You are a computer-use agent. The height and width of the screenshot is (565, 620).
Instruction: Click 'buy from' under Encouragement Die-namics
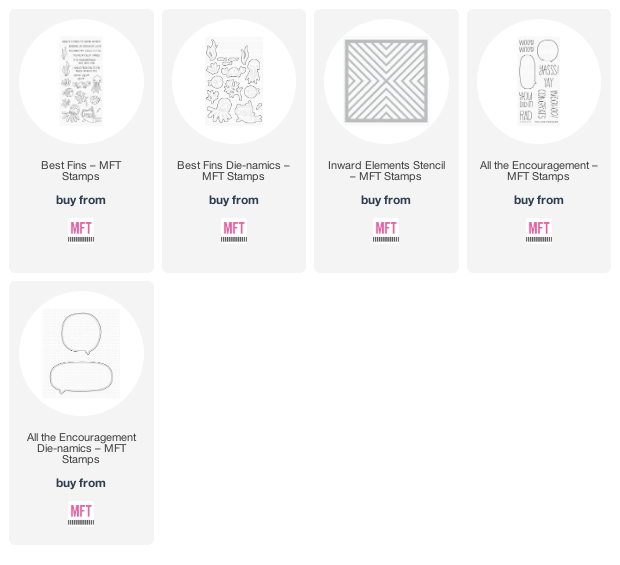coord(81,483)
